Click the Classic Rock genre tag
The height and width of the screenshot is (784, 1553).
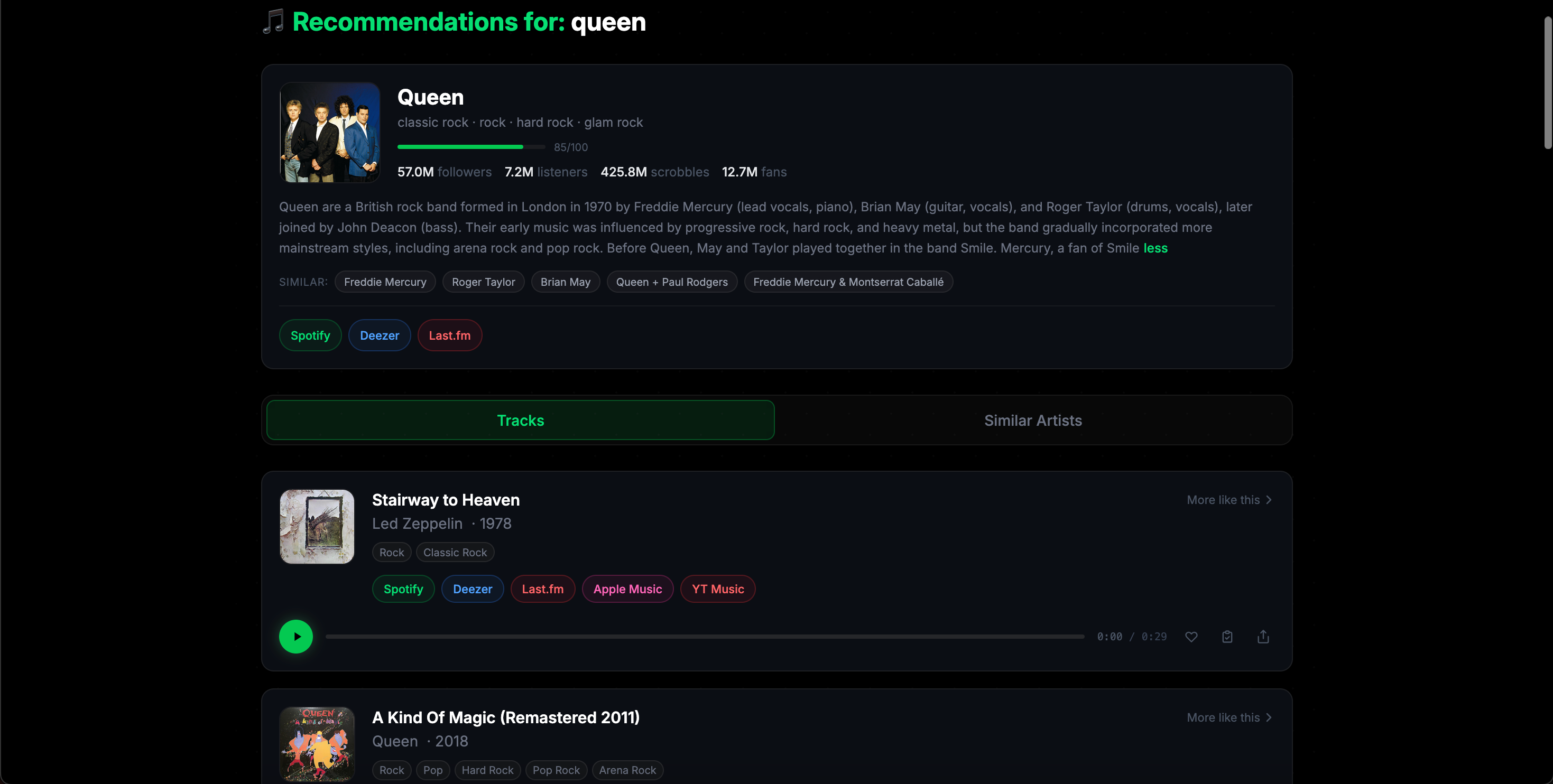coord(455,552)
